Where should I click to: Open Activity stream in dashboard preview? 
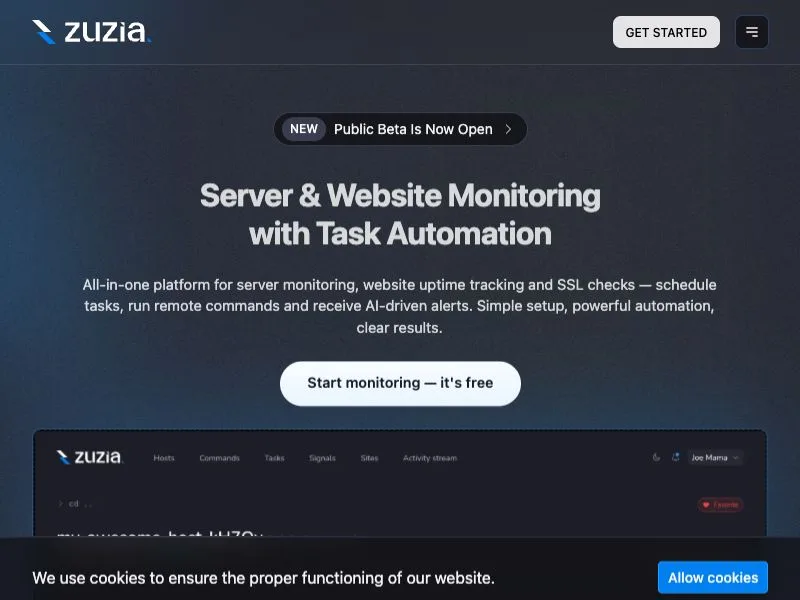point(430,458)
